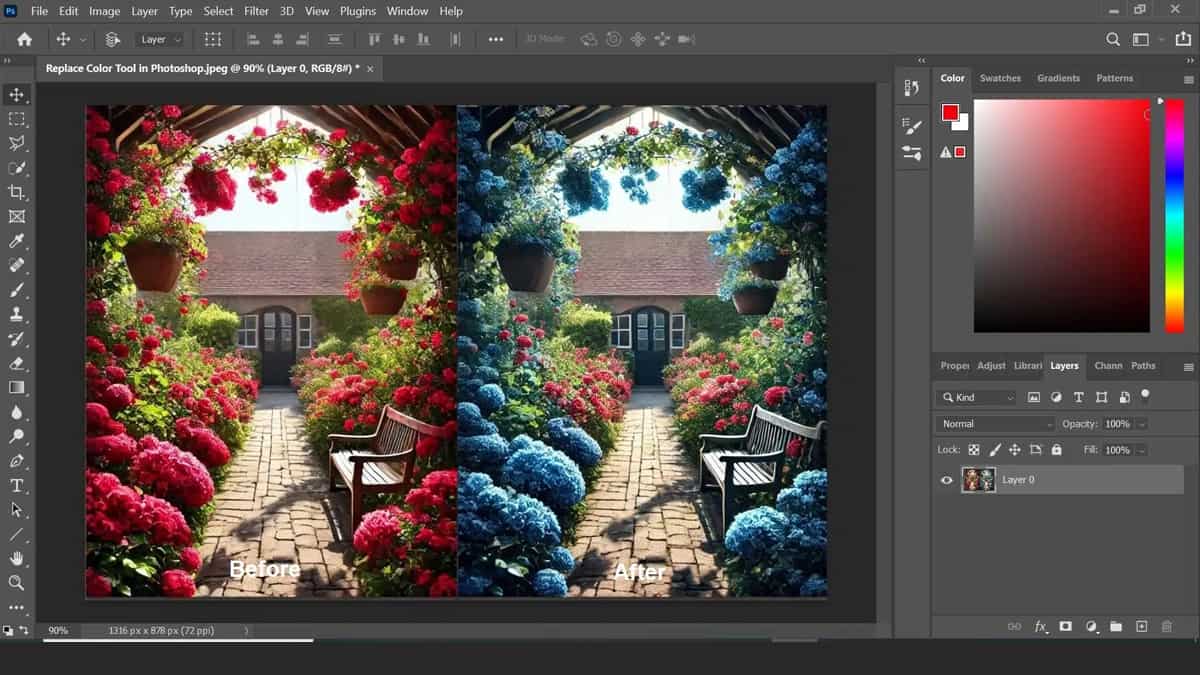Delete layer using trash icon
Screen dimensions: 1200x675
click(x=1166, y=626)
